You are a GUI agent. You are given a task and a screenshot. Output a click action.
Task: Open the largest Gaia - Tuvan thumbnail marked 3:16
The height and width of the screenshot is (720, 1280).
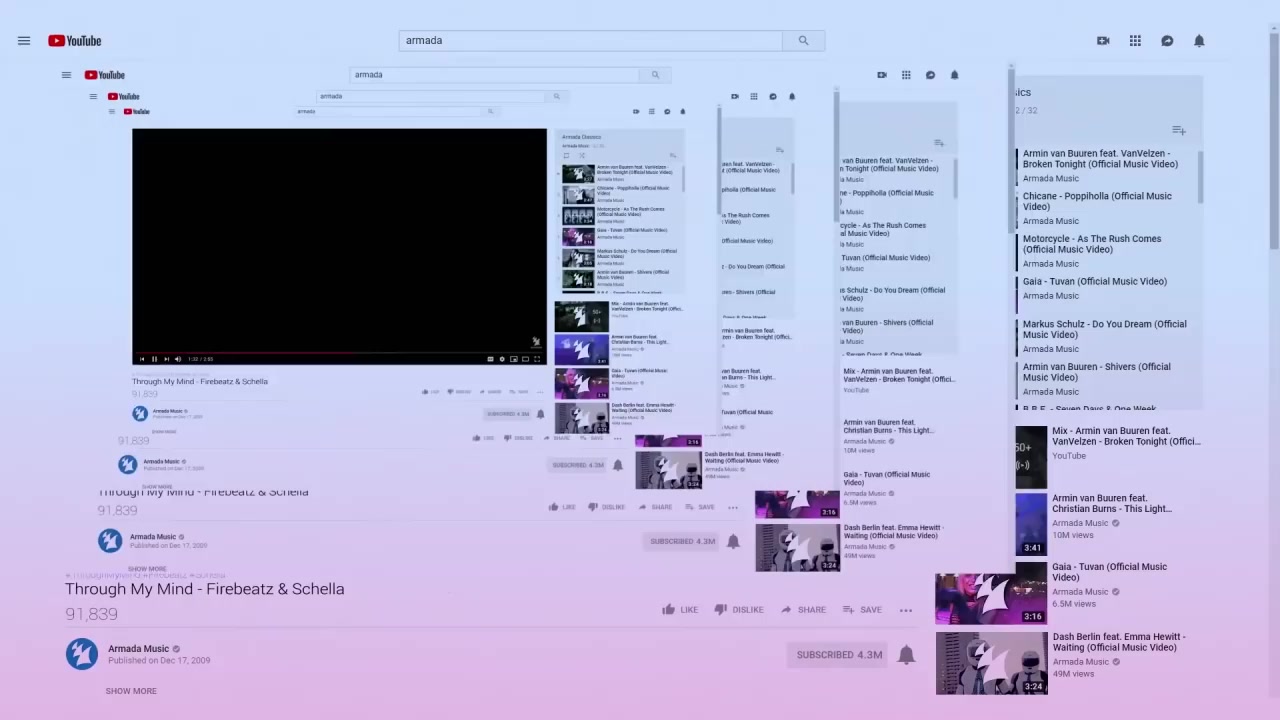pos(991,598)
